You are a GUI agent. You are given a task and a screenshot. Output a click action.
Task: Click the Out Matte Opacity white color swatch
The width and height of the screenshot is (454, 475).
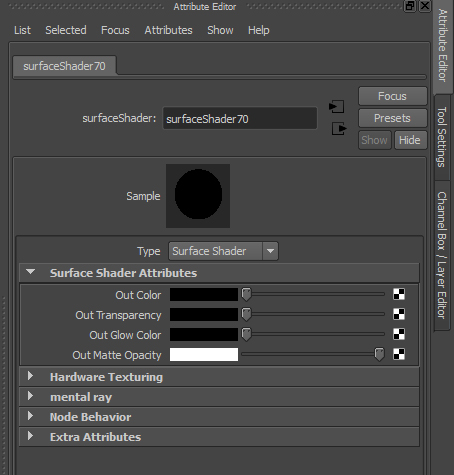click(x=204, y=354)
